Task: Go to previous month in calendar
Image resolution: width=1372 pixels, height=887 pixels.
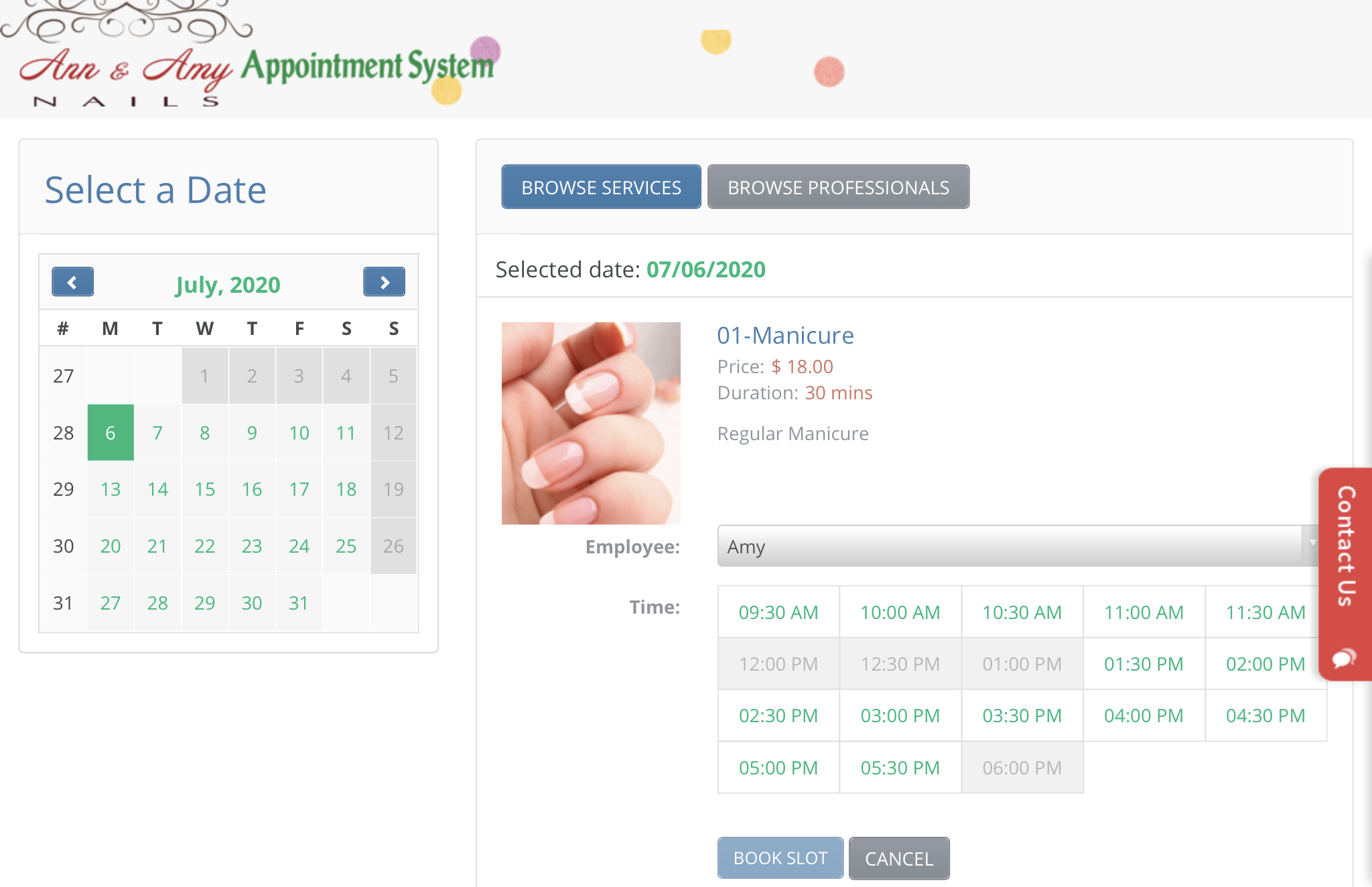Action: point(72,282)
